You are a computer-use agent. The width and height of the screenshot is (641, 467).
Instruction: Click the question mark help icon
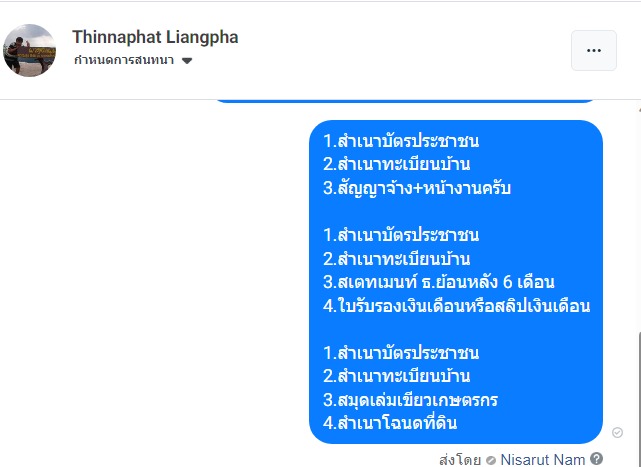point(597,458)
